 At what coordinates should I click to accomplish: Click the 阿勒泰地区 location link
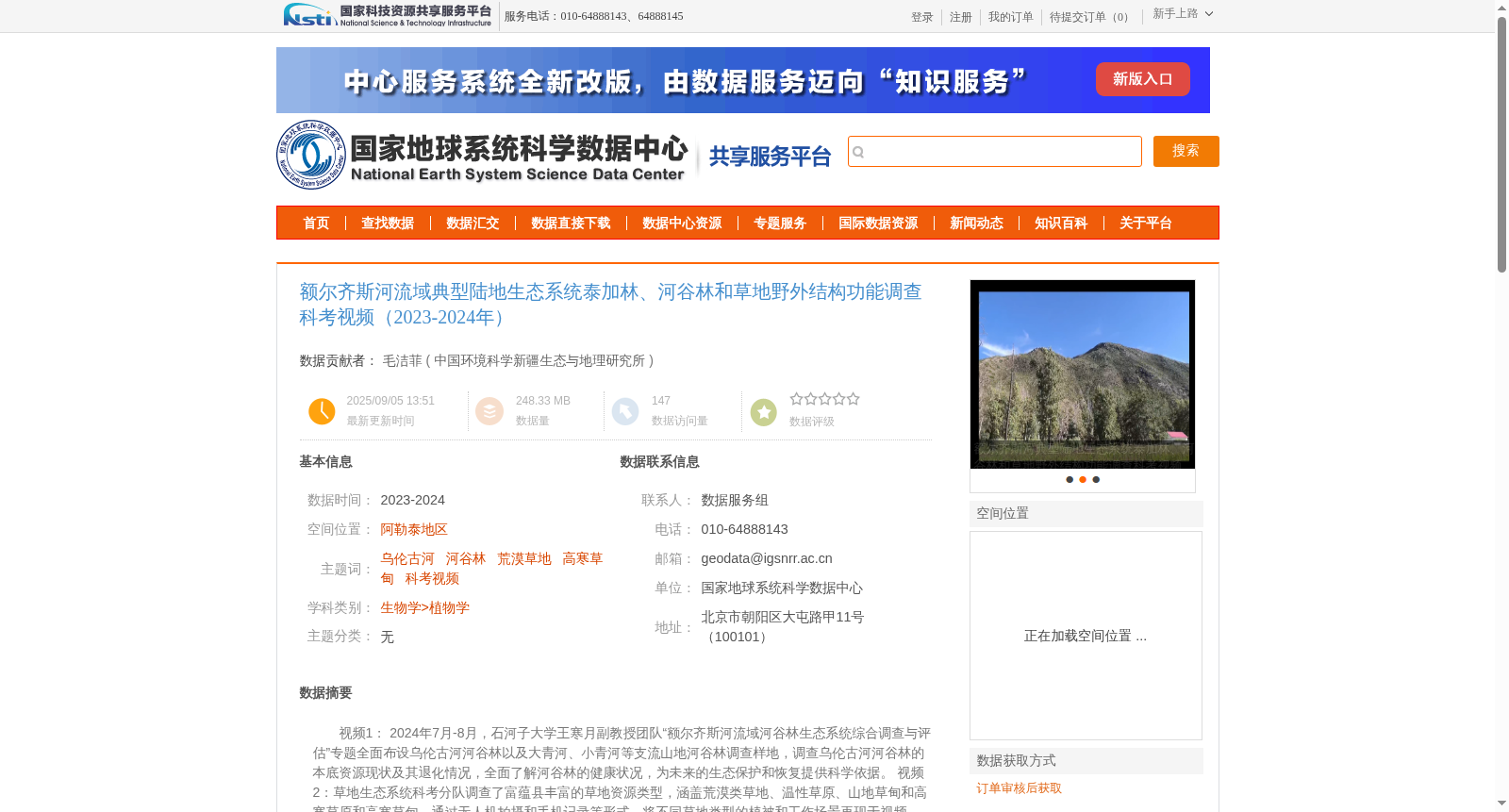click(414, 529)
